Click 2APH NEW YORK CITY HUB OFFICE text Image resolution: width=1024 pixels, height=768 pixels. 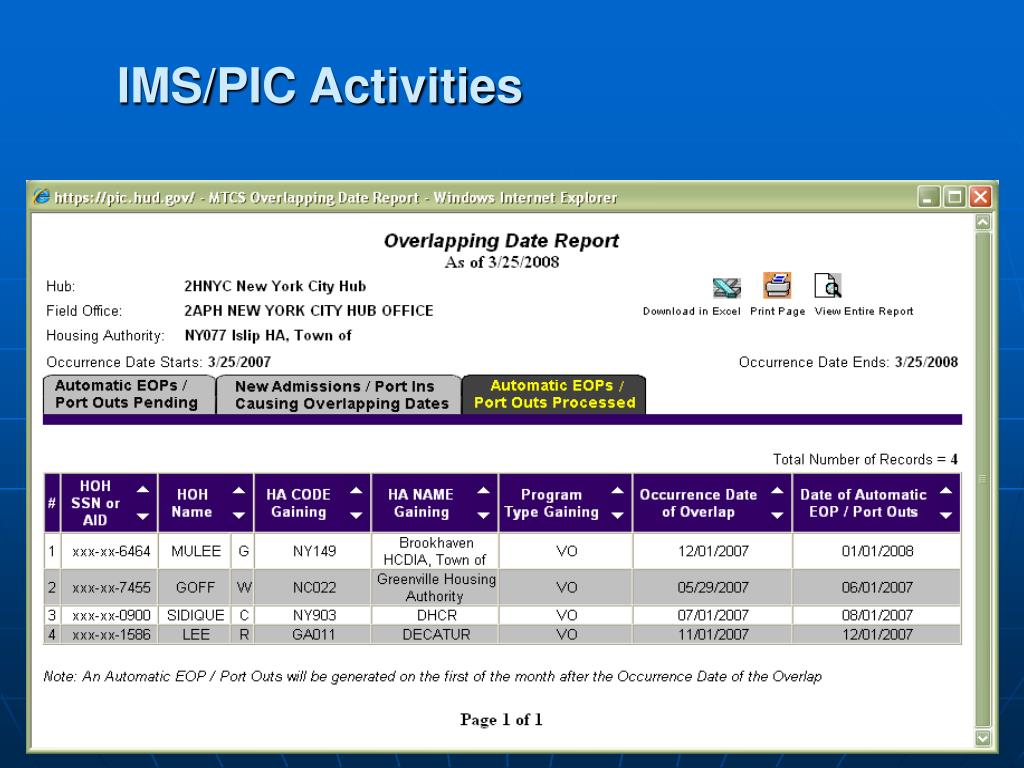309,311
